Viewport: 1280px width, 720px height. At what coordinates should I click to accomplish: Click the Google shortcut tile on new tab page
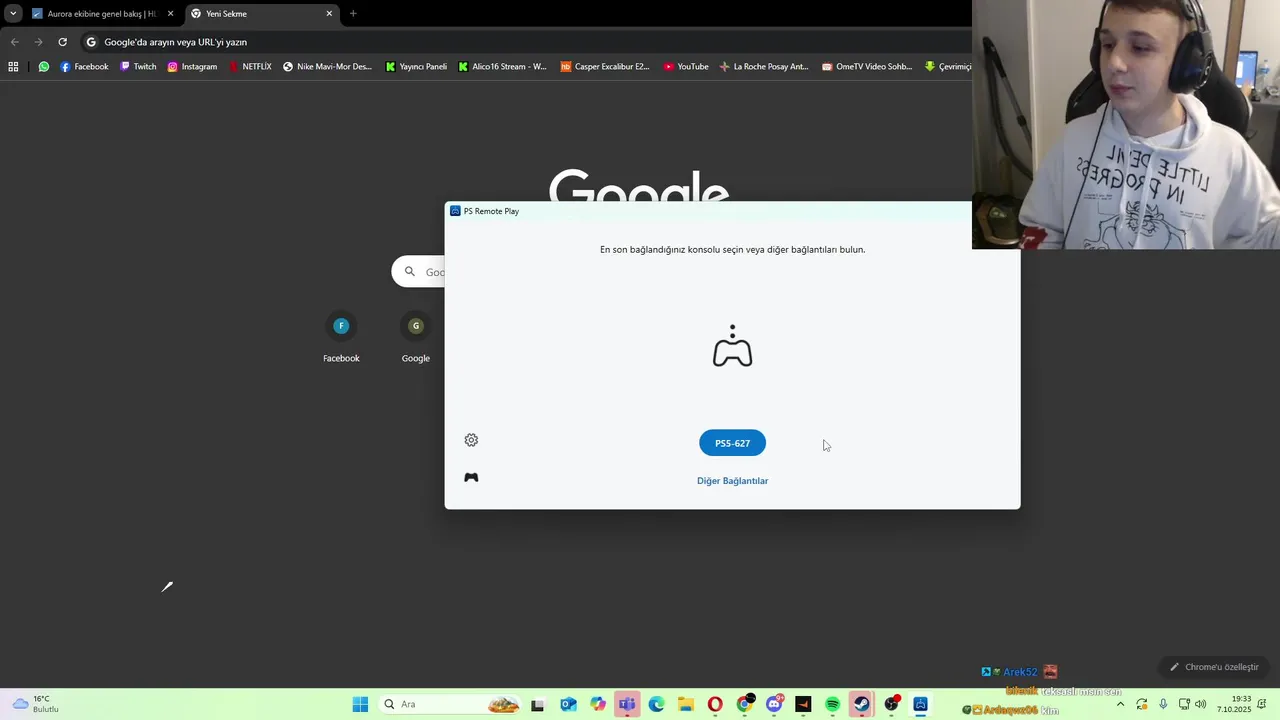click(x=416, y=338)
